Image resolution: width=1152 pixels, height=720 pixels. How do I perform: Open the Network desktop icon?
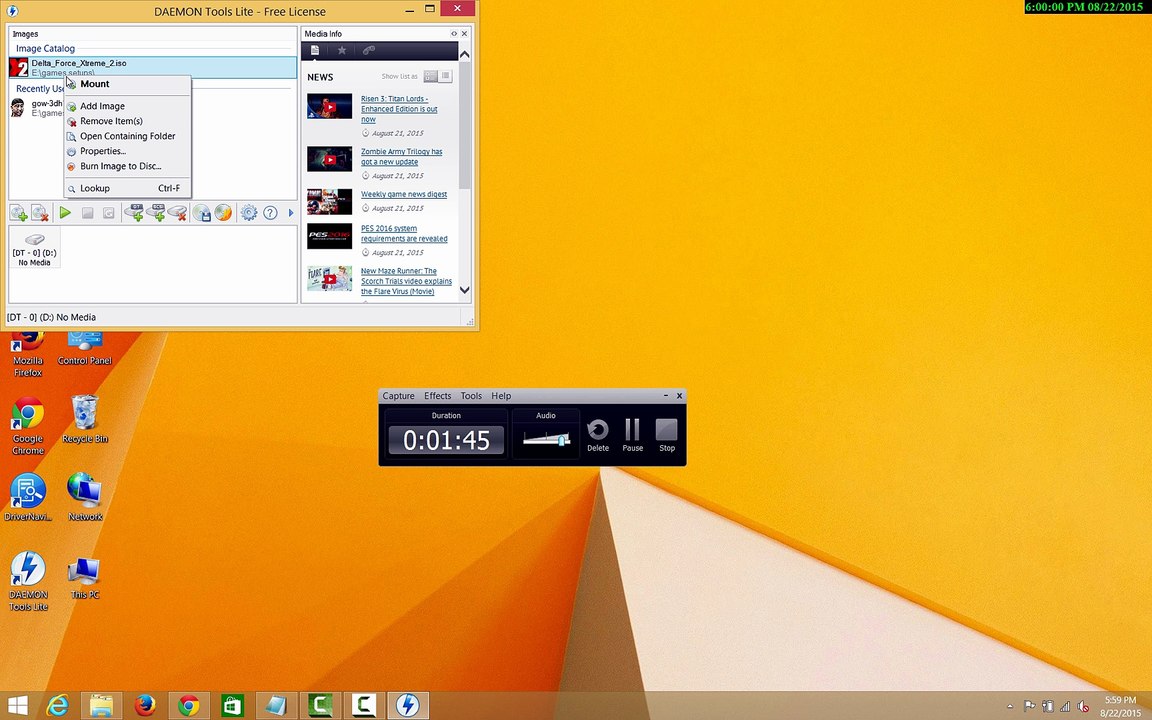85,497
